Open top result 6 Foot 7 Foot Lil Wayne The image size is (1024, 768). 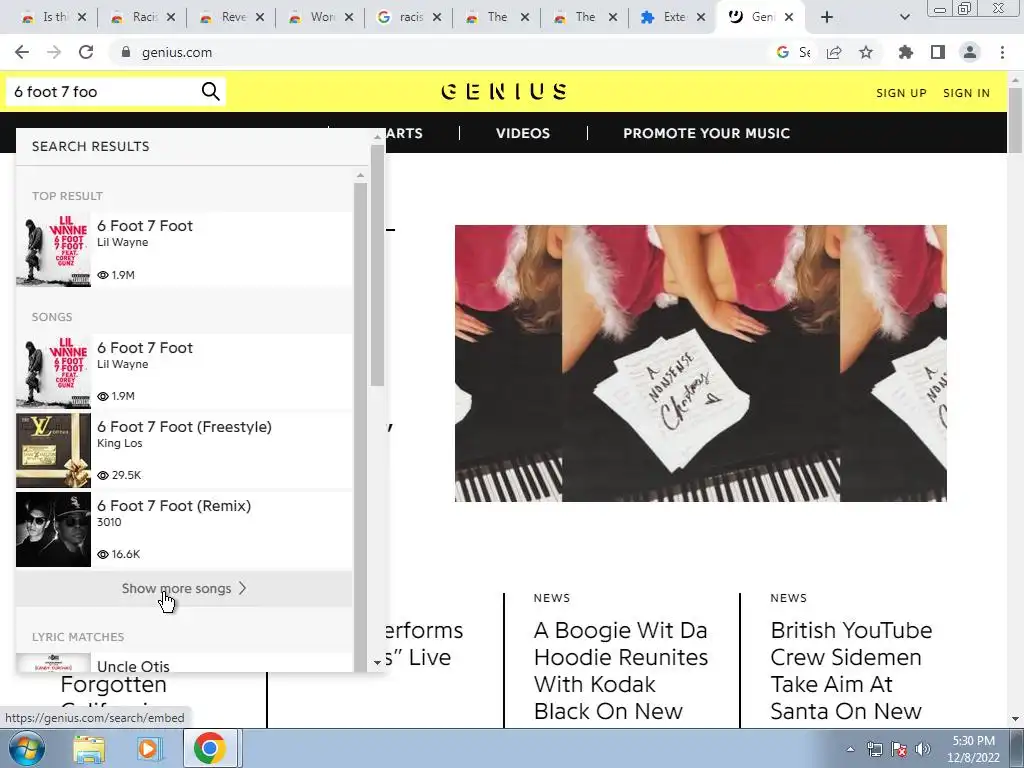(184, 249)
